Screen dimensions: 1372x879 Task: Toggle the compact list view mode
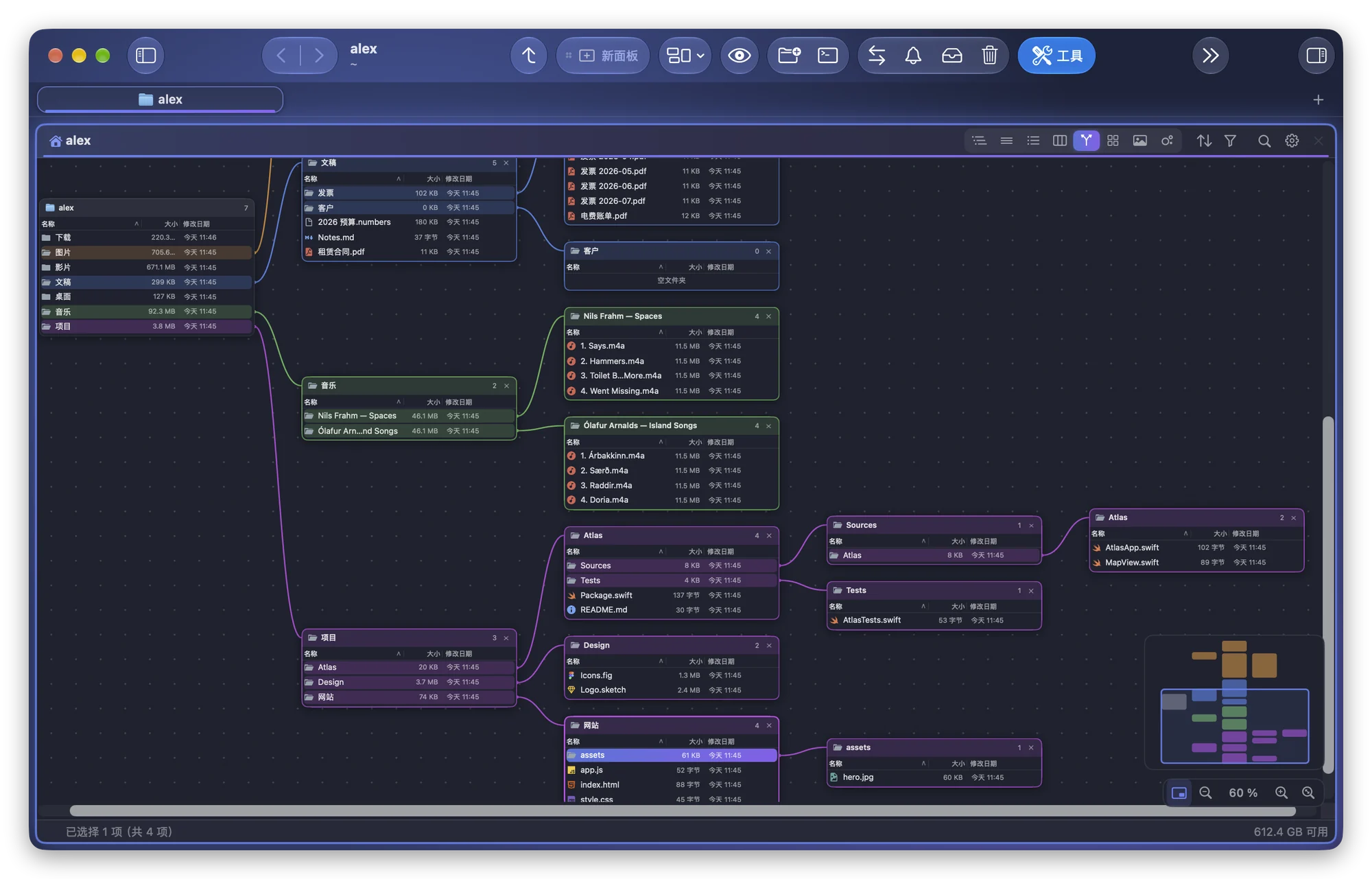pos(1006,141)
